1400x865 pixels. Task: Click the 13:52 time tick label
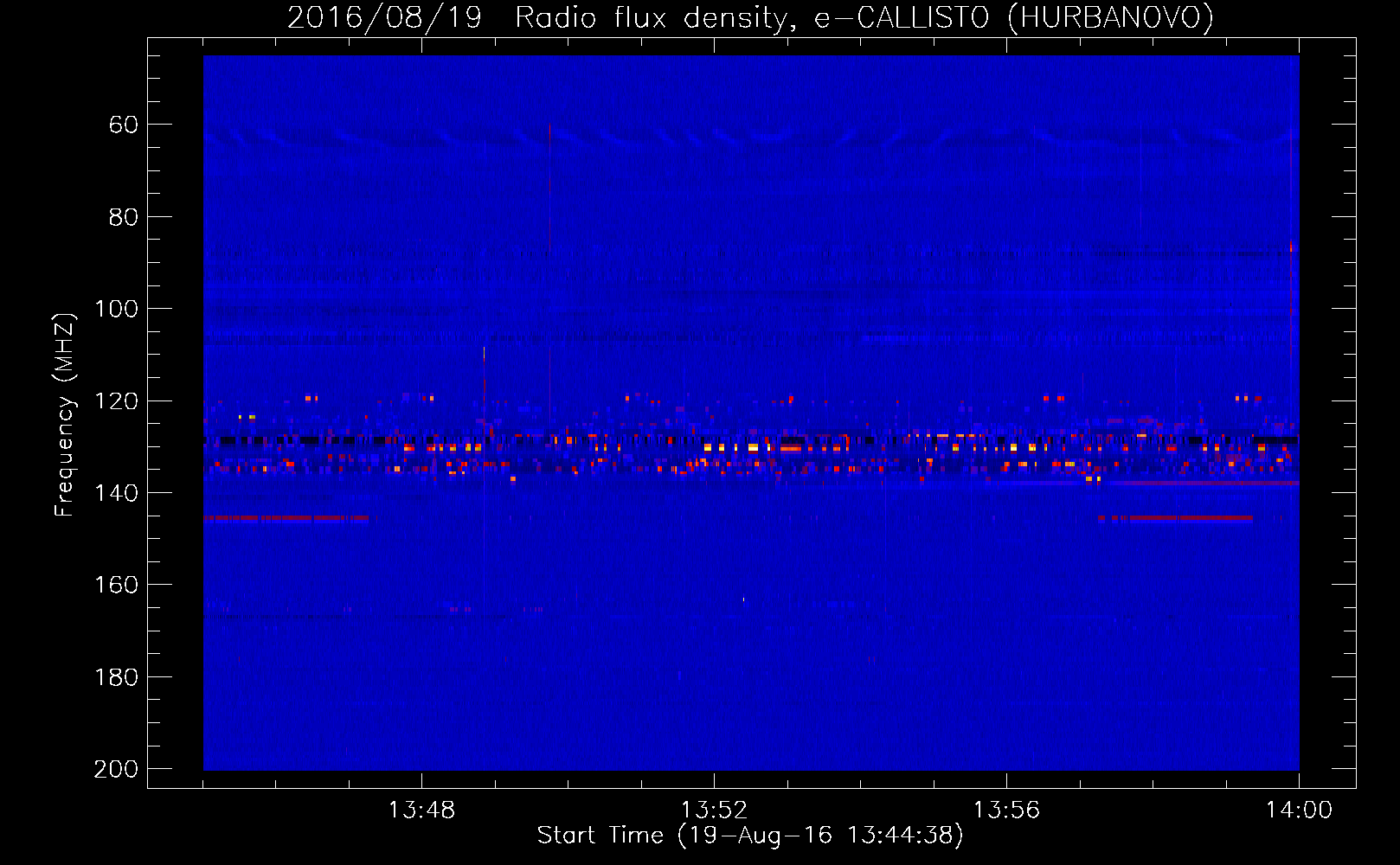(x=714, y=810)
